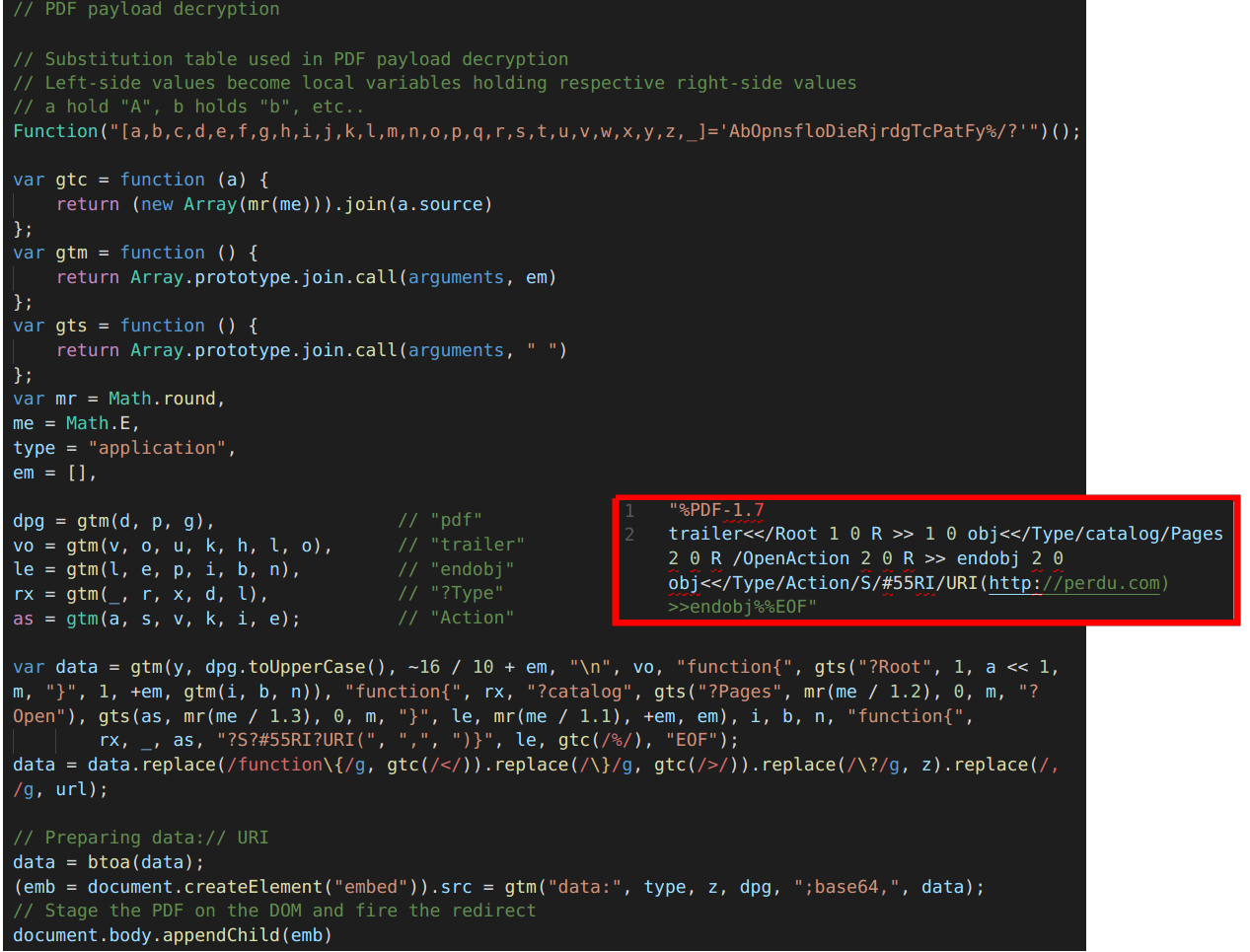Click the comment // "endobj"
Viewport: 1250px width, 952px height.
[x=456, y=569]
